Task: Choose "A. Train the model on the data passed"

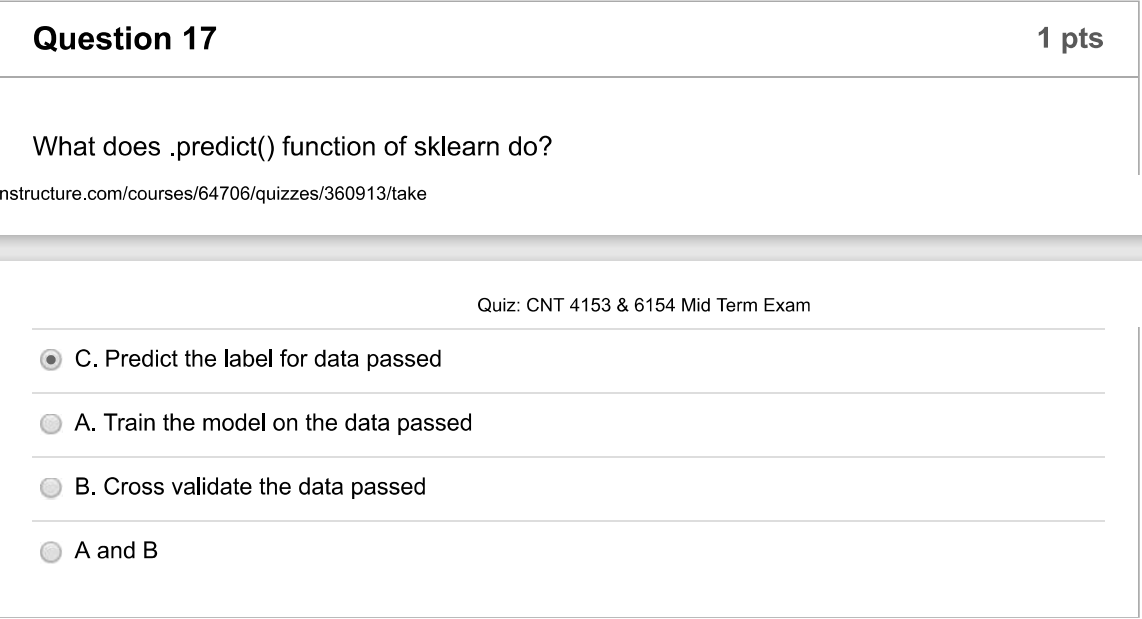Action: (x=50, y=422)
